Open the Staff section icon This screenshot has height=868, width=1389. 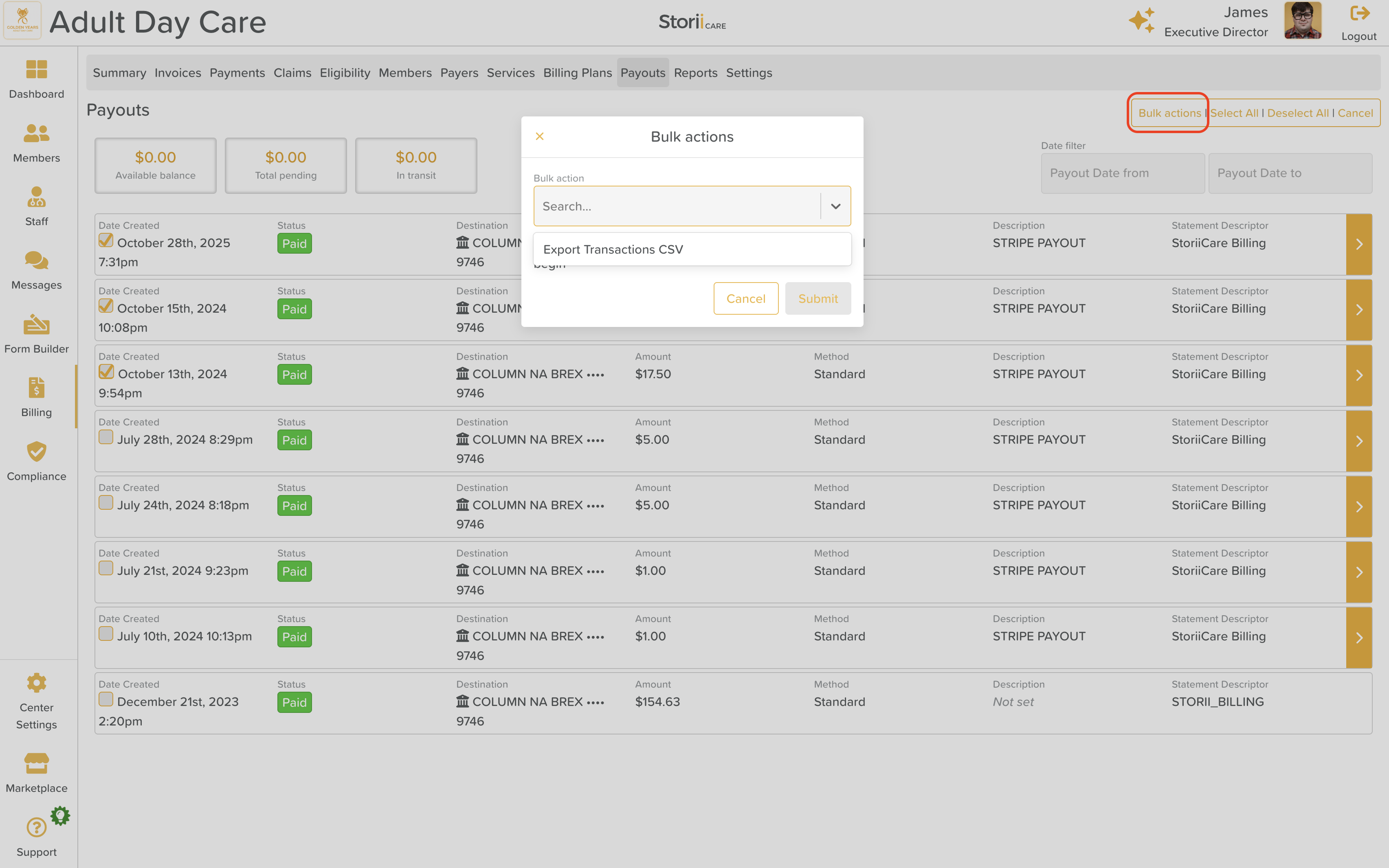click(x=36, y=197)
